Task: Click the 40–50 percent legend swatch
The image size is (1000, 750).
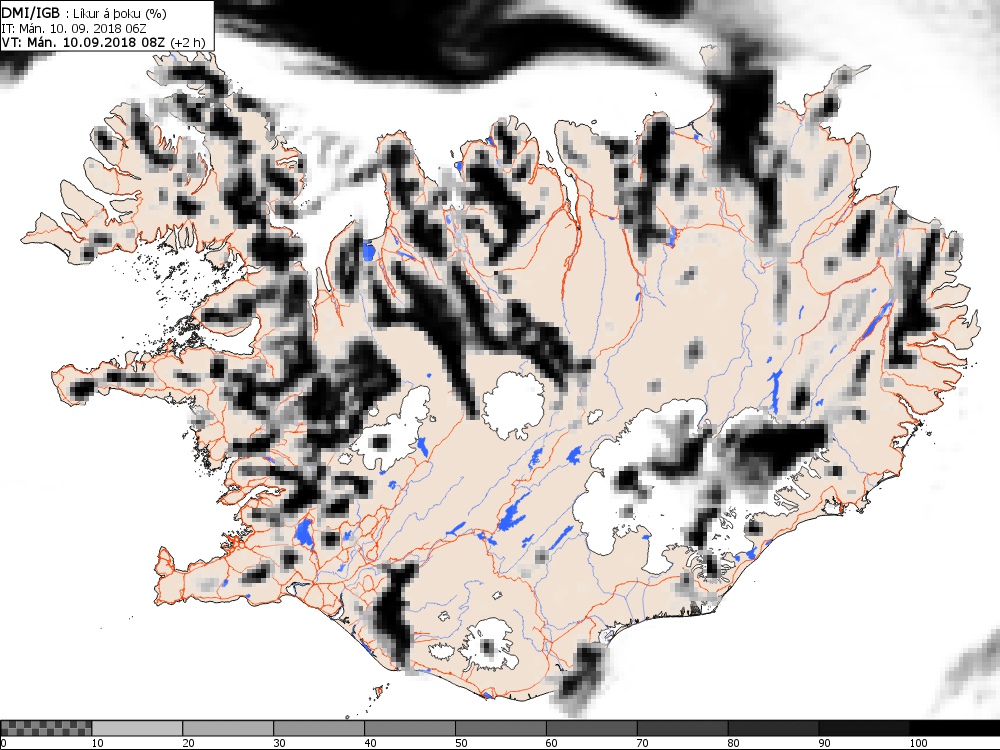Action: 409,728
